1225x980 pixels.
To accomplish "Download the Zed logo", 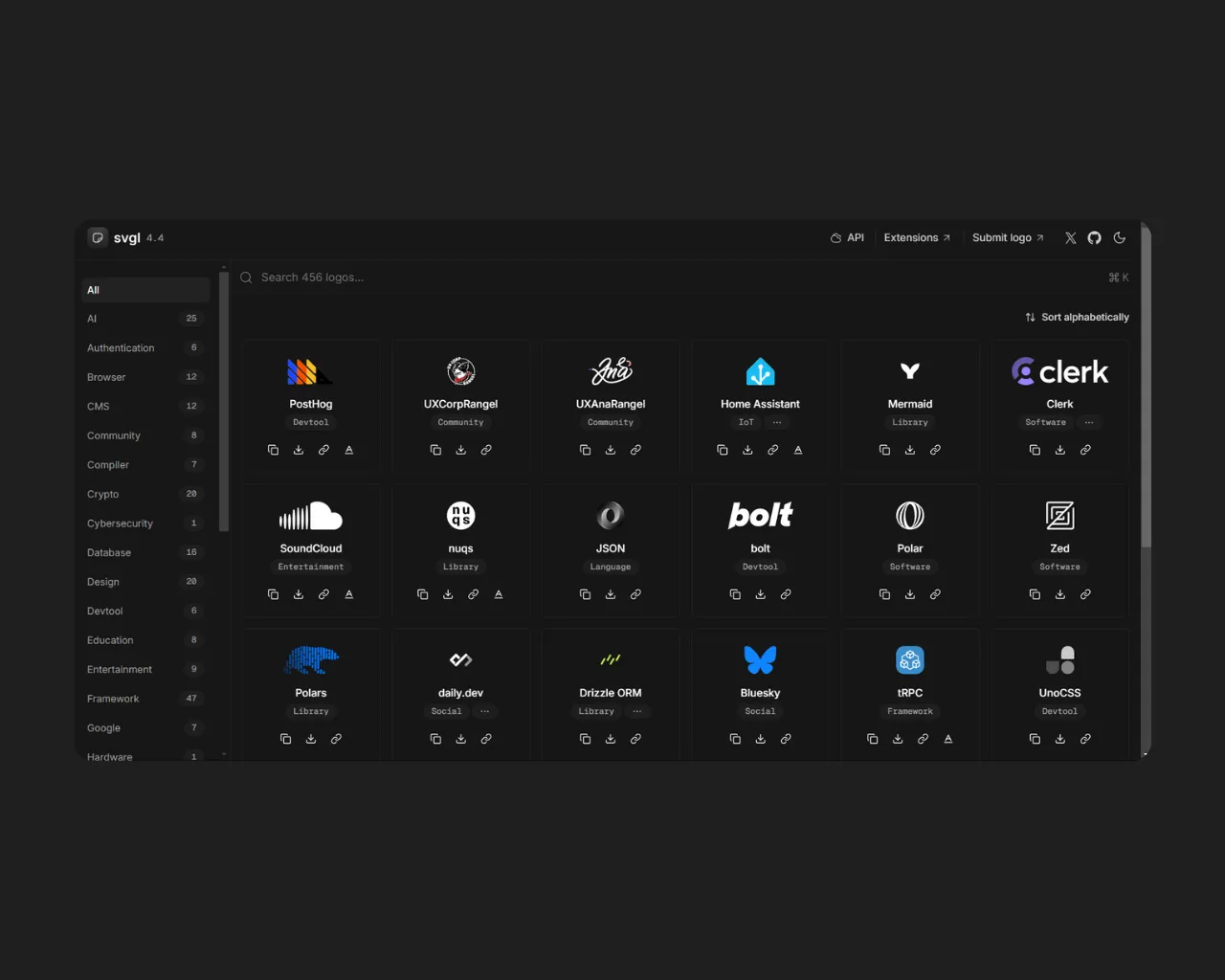I will point(1059,594).
